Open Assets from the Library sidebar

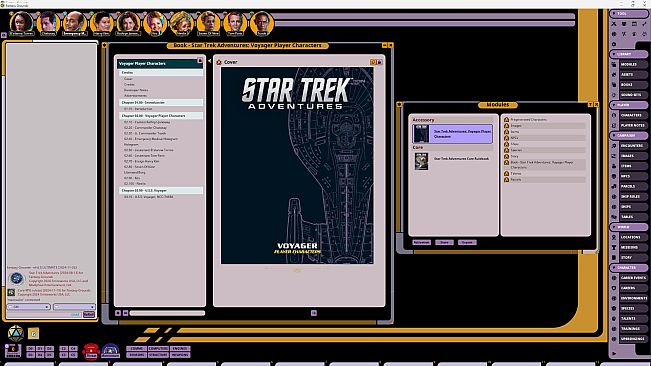tap(633, 74)
